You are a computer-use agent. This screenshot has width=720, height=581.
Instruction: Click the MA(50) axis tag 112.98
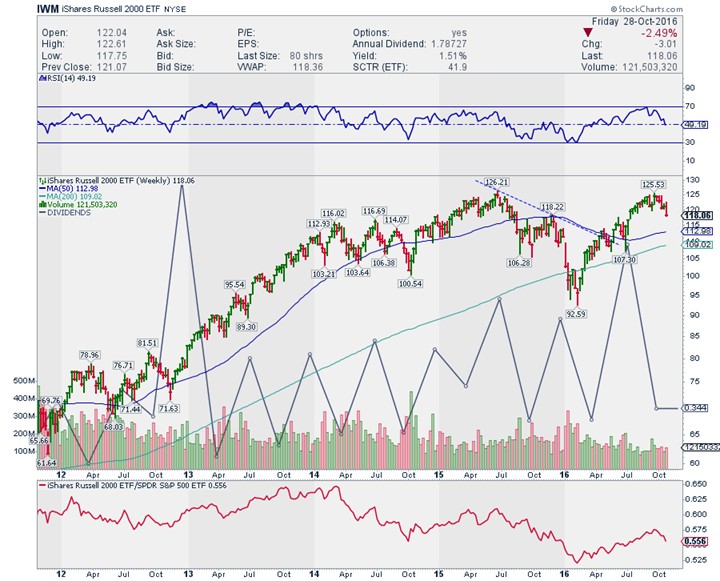tap(698, 231)
